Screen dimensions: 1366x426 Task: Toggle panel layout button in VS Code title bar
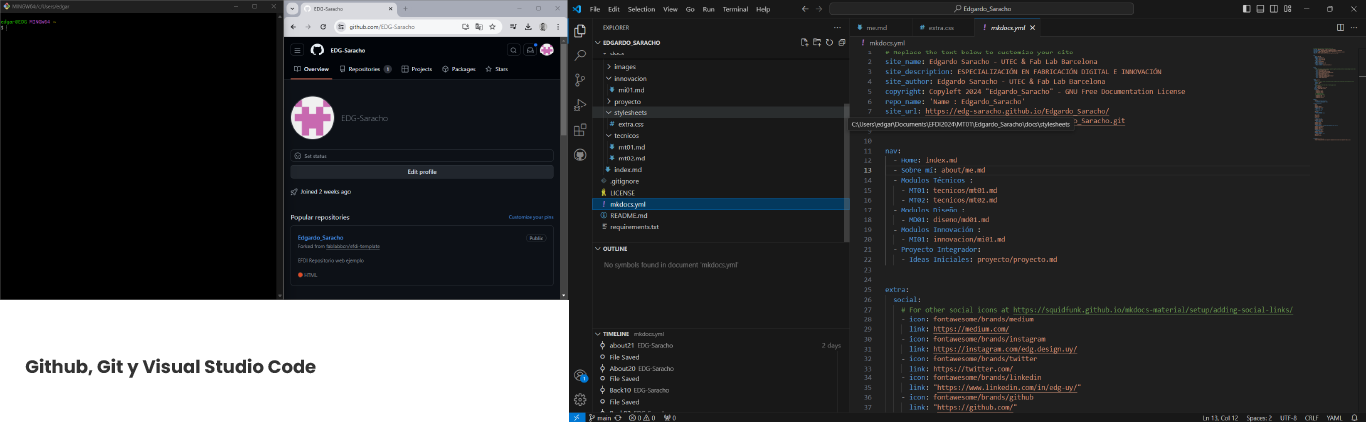1261,8
